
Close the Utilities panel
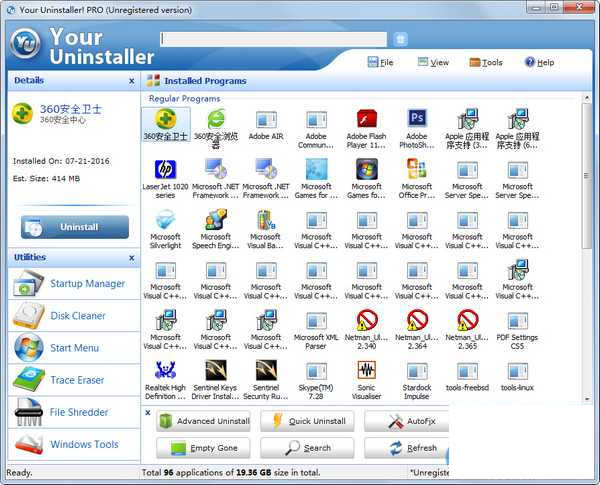point(132,258)
